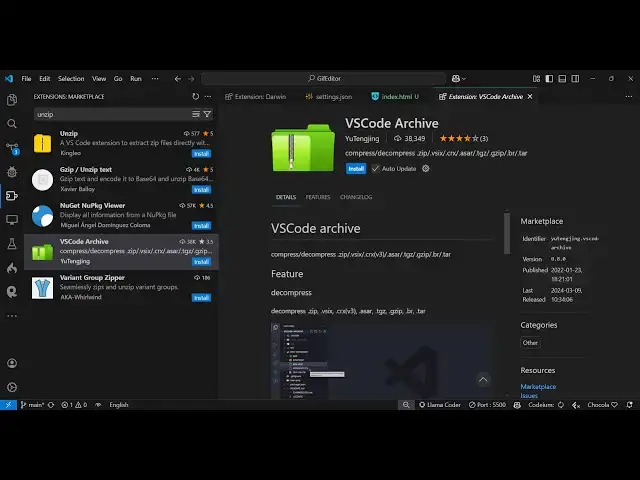Open the View menu
The height and width of the screenshot is (480, 640).
[99, 79]
